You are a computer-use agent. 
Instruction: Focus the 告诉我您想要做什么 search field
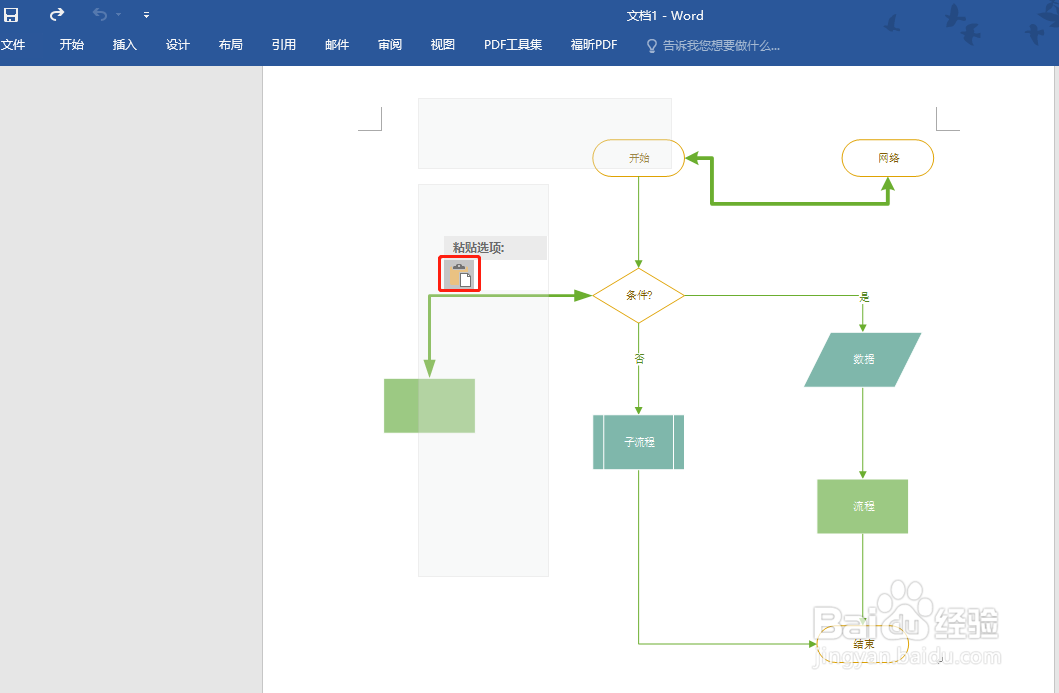tap(721, 46)
